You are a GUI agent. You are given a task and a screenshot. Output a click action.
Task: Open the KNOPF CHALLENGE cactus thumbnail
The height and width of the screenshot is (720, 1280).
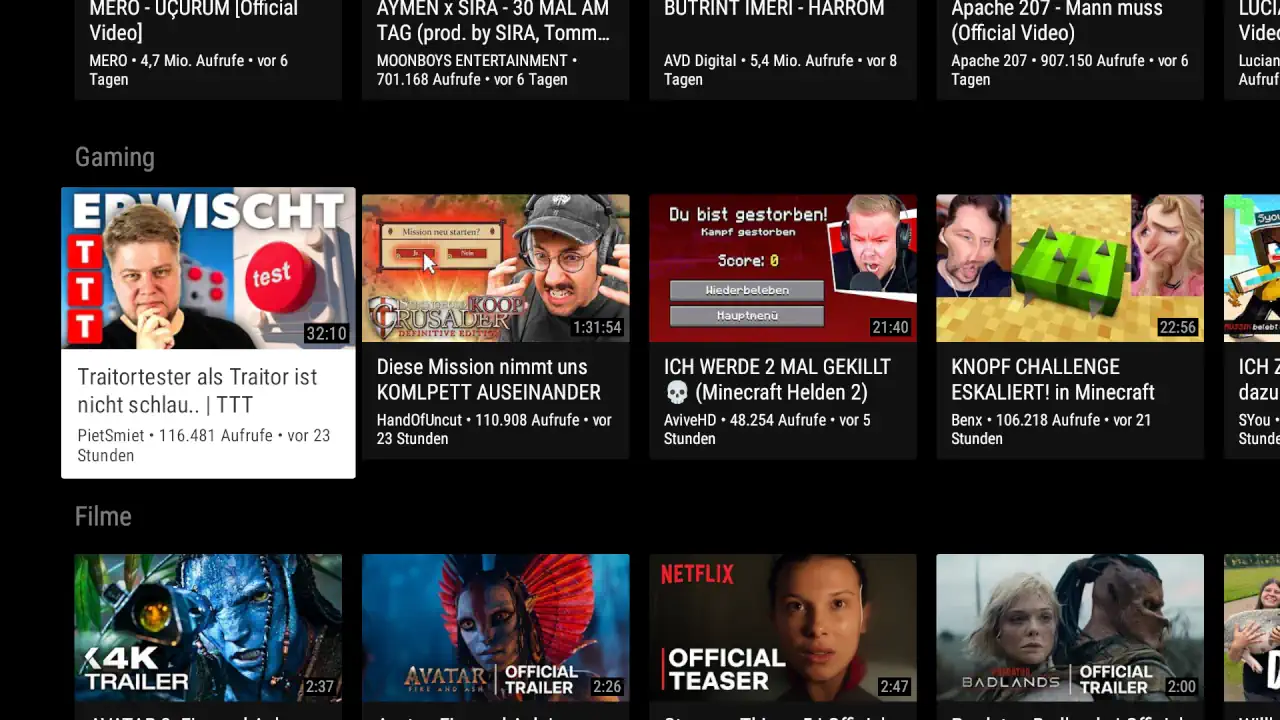point(1069,268)
